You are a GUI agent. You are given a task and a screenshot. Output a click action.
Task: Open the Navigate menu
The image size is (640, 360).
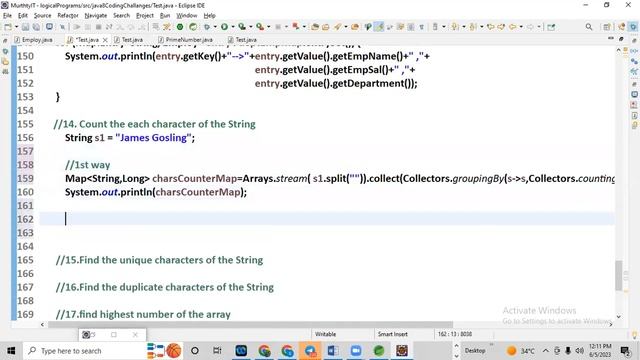[x=96, y=16]
